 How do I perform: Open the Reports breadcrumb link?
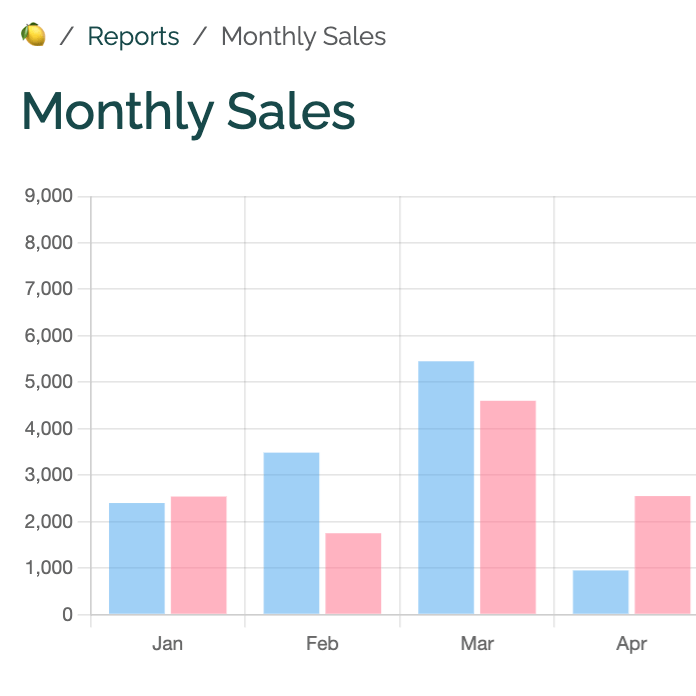(x=133, y=37)
